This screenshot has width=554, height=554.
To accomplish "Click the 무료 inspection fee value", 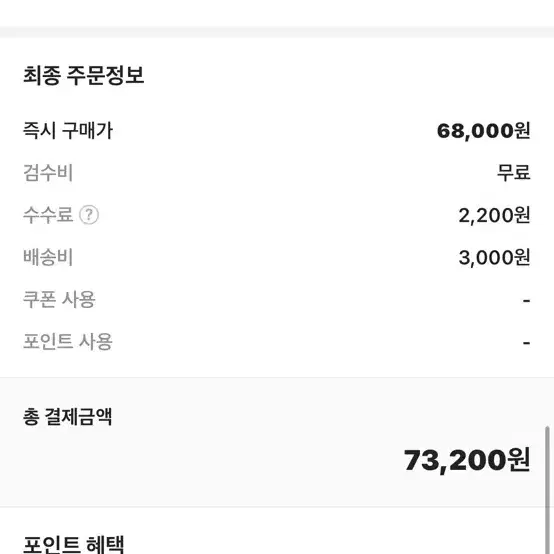I will point(513,173).
